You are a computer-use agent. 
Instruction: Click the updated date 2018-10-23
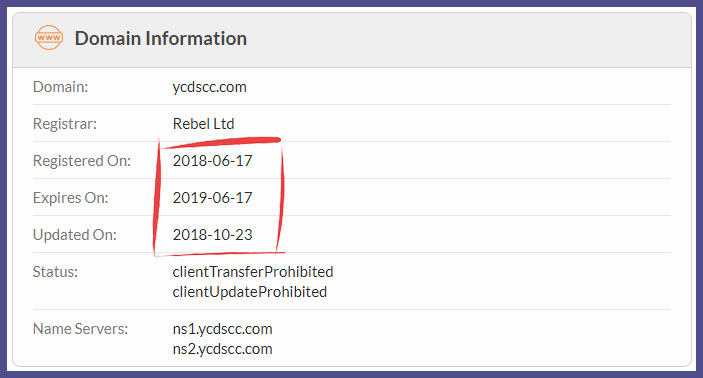213,235
